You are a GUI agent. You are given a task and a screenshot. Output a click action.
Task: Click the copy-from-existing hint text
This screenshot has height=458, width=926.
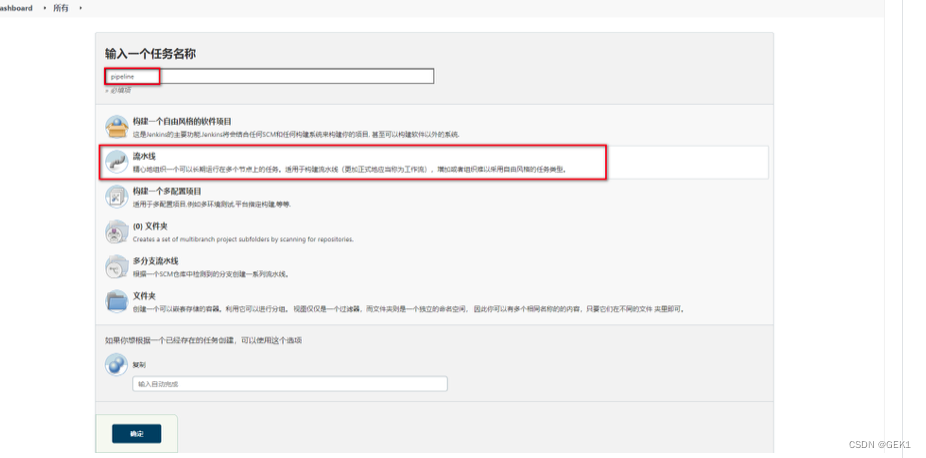pyautogui.click(x=204, y=341)
